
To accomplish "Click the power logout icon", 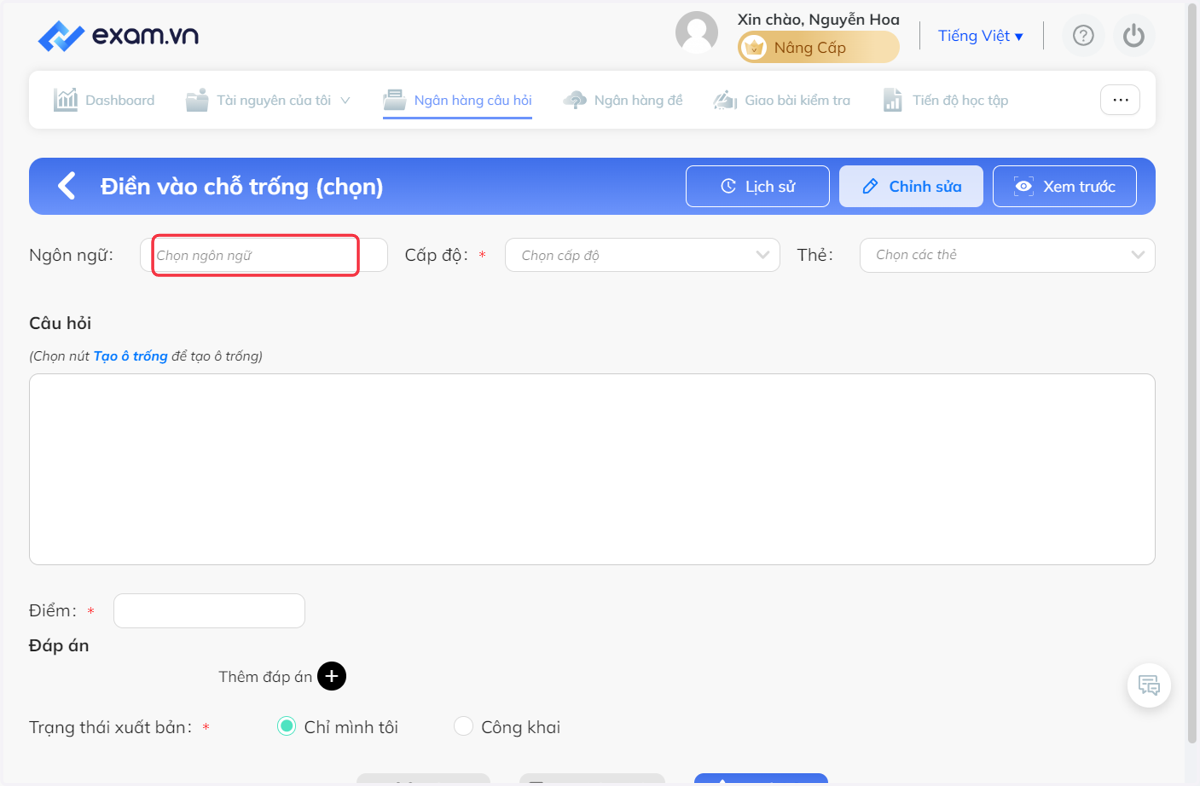I will pos(1133,36).
